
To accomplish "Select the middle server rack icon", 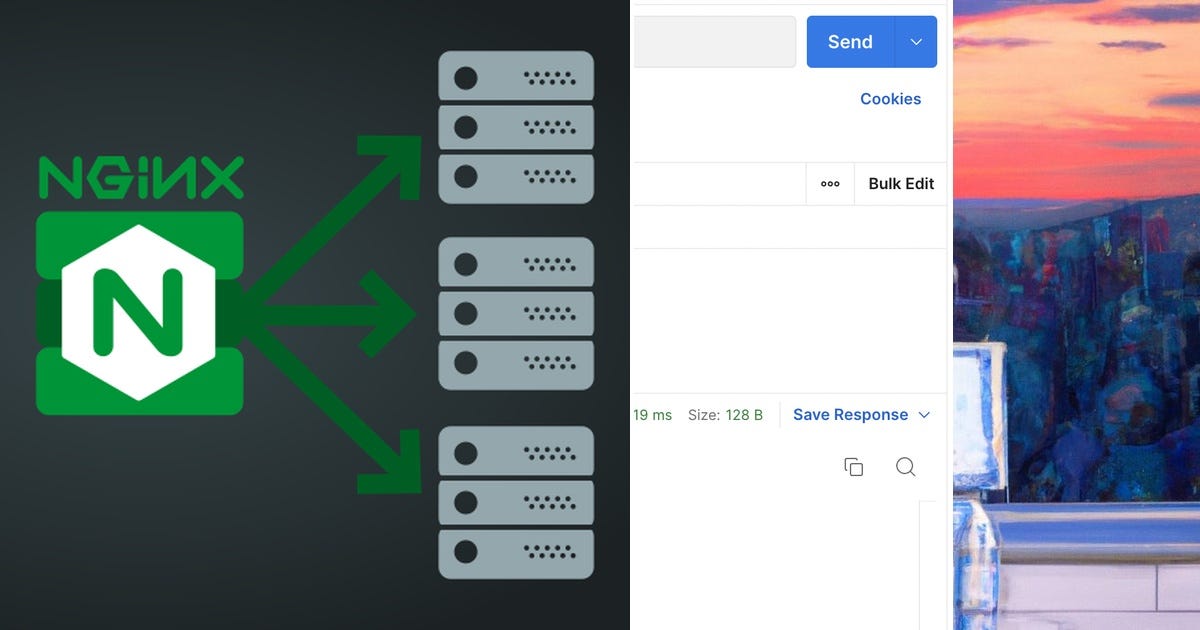I will (x=516, y=313).
